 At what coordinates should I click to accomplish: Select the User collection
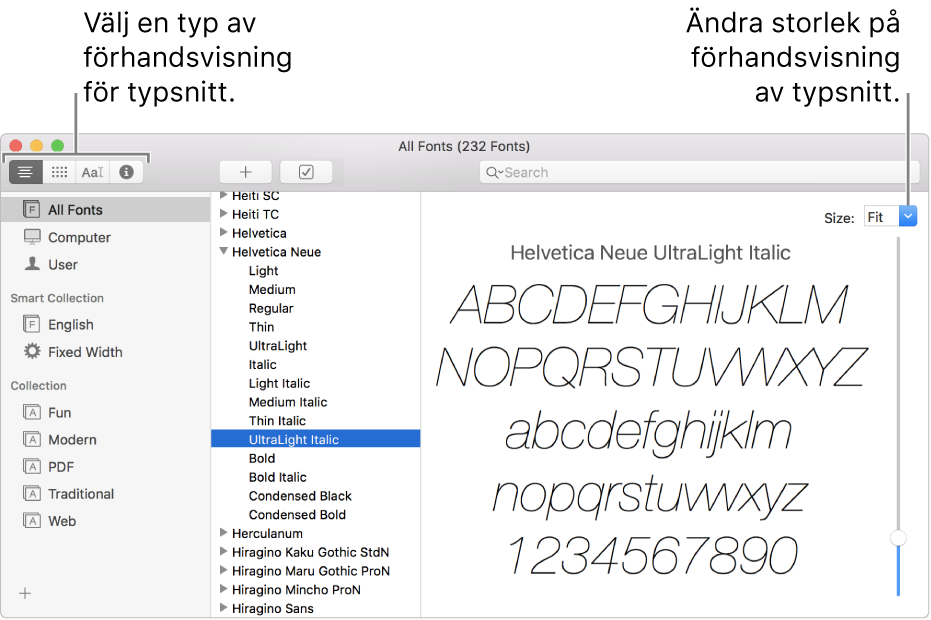pyautogui.click(x=62, y=265)
